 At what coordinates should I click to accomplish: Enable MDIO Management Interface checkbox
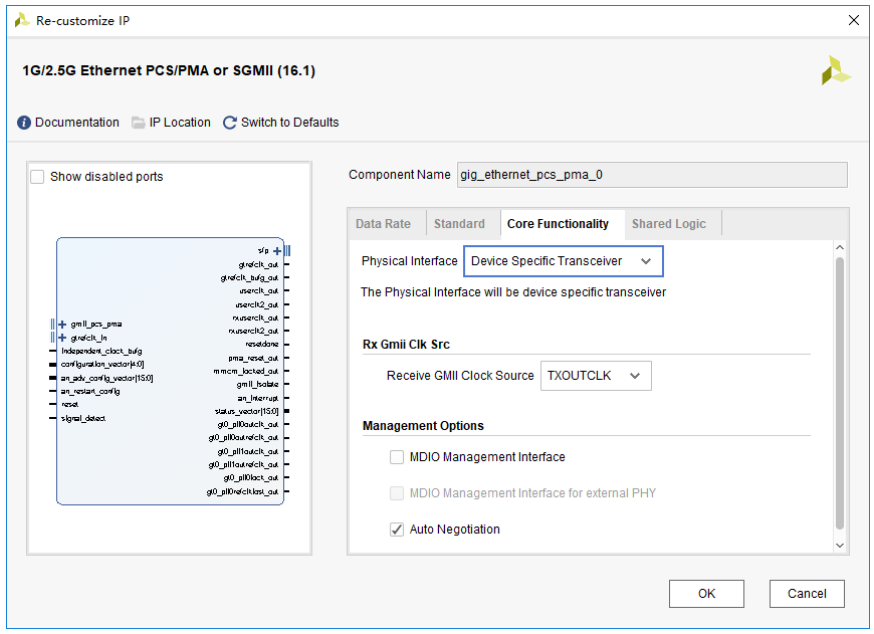(x=397, y=457)
